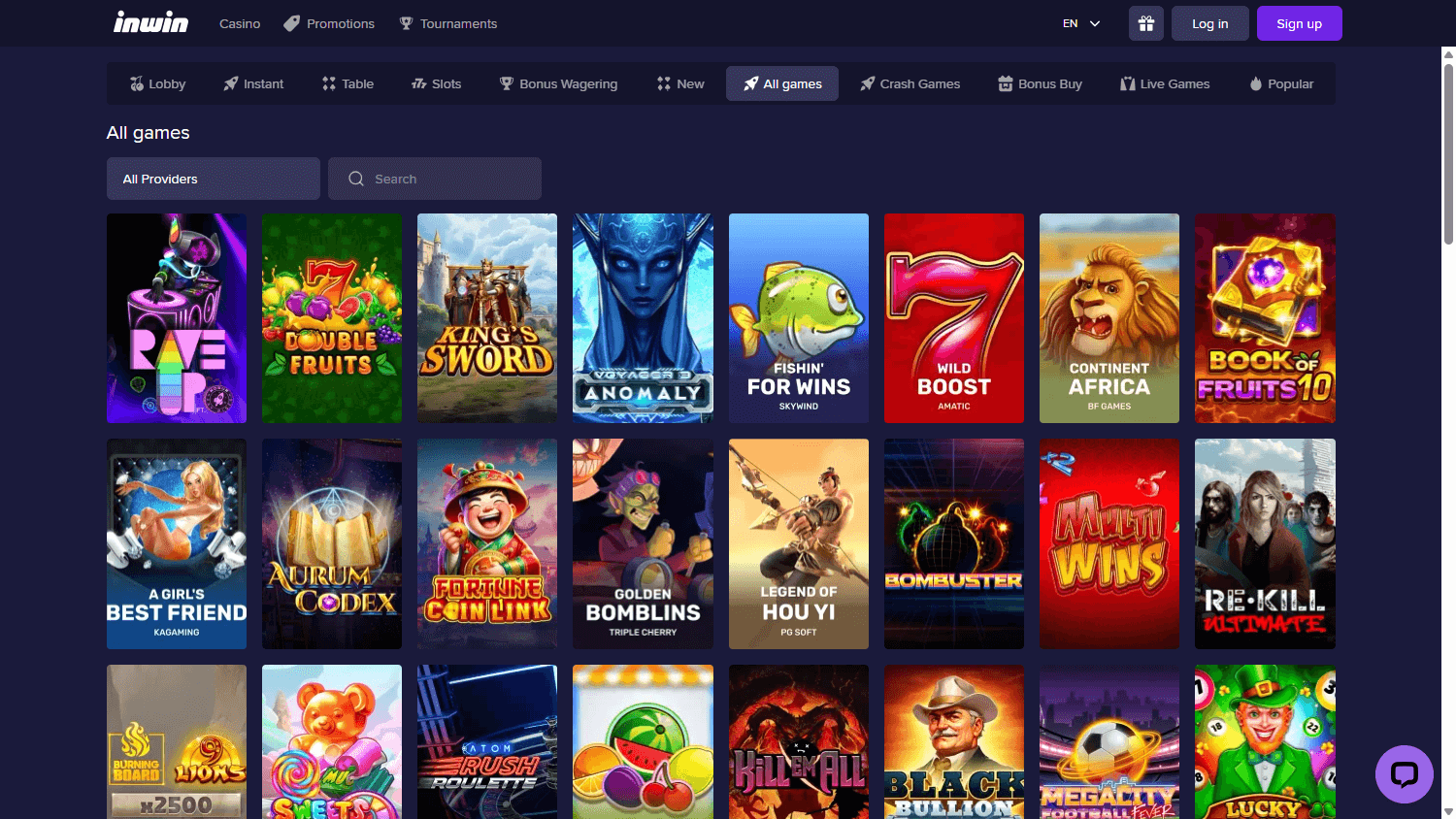Click the gift box bonuses icon
1456x819 pixels.
click(x=1145, y=23)
